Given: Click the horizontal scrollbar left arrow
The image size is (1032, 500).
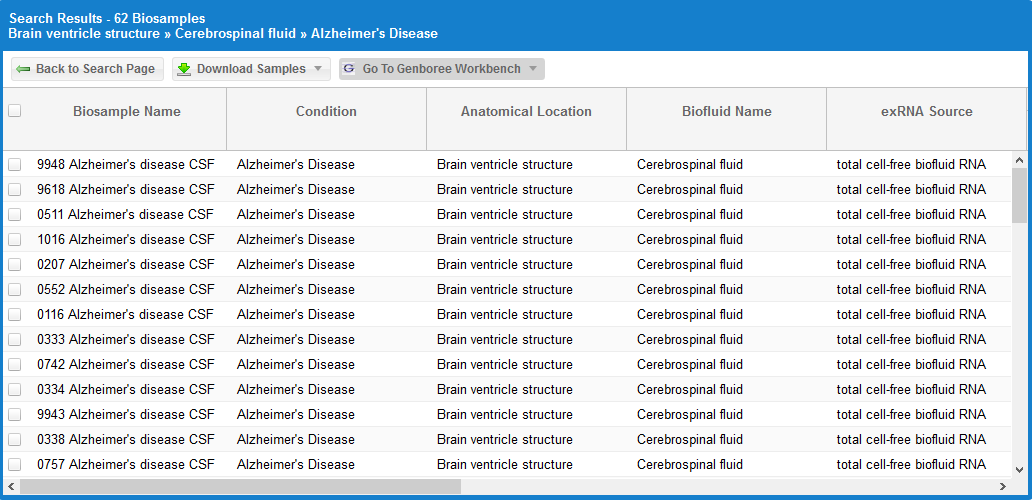Looking at the screenshot, I should point(11,486).
